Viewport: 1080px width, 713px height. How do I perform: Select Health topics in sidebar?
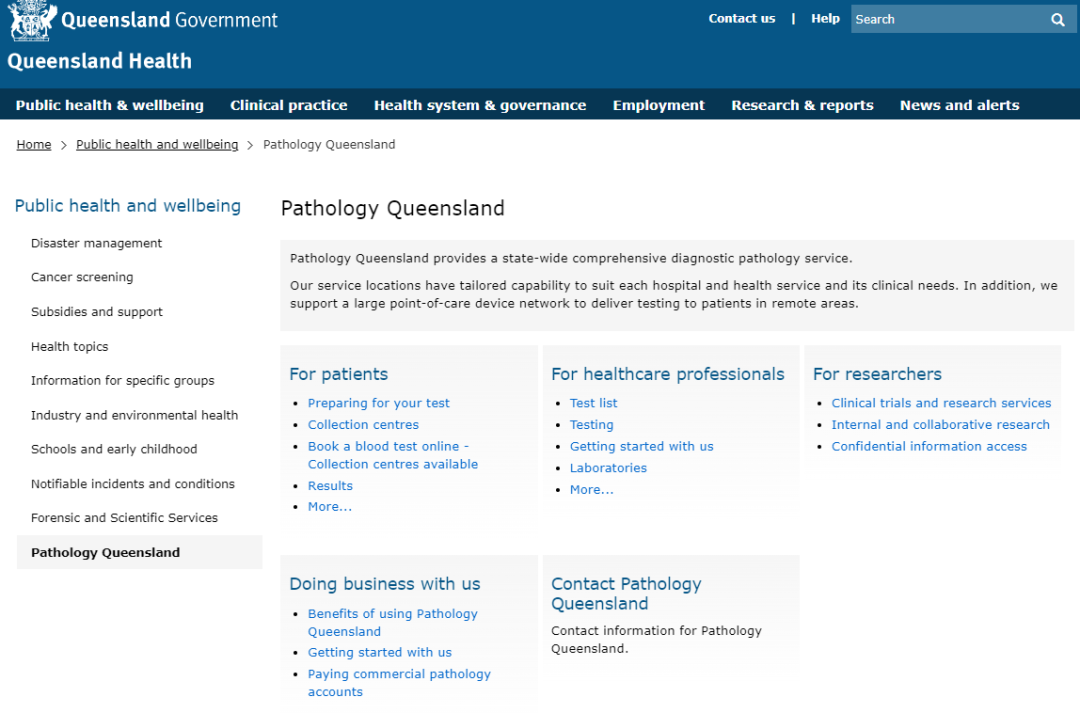pyautogui.click(x=70, y=347)
